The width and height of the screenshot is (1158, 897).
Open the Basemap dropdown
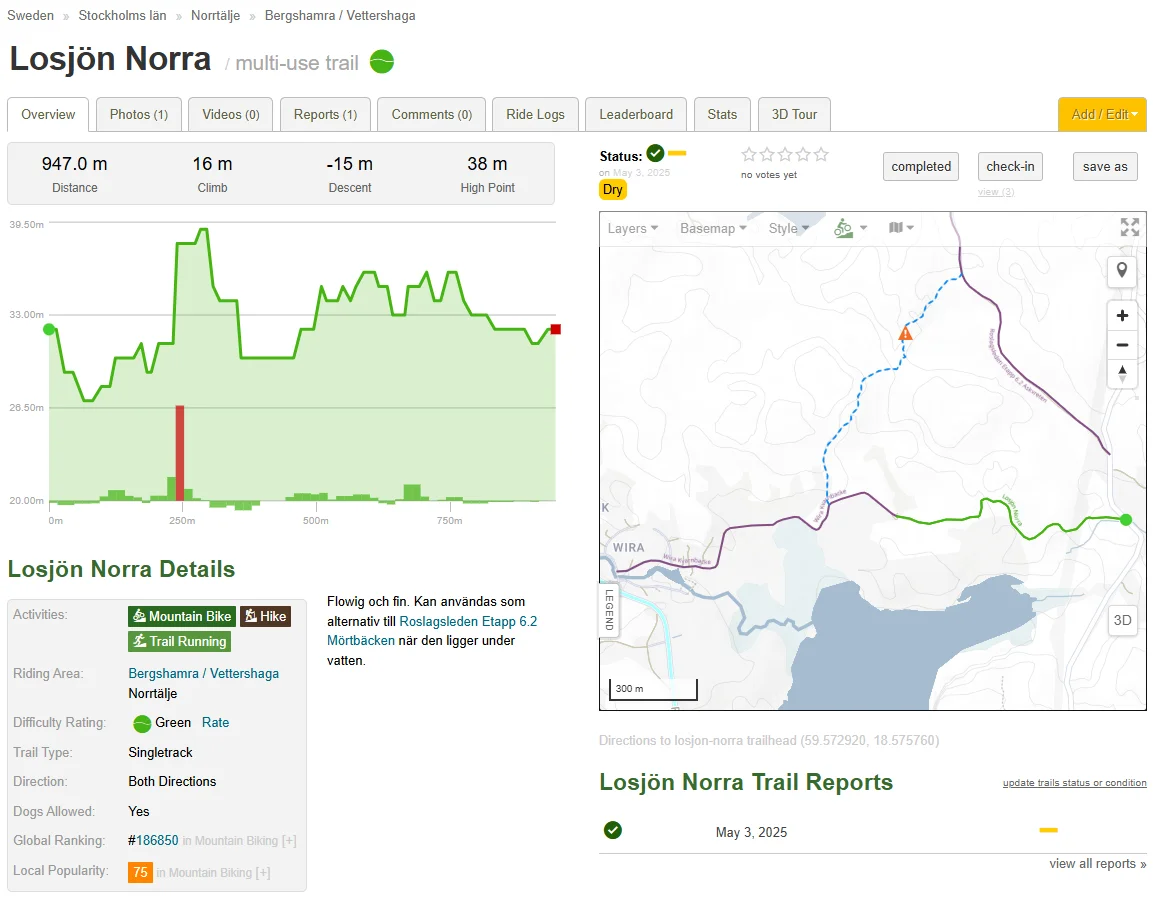[x=713, y=228]
